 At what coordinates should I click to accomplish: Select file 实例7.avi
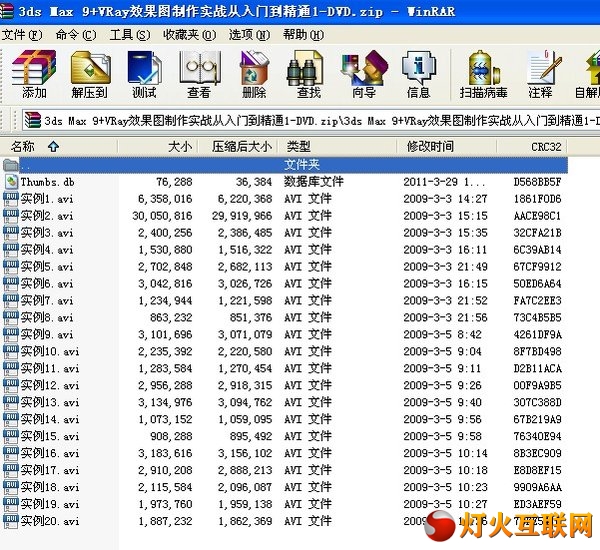[x=47, y=300]
